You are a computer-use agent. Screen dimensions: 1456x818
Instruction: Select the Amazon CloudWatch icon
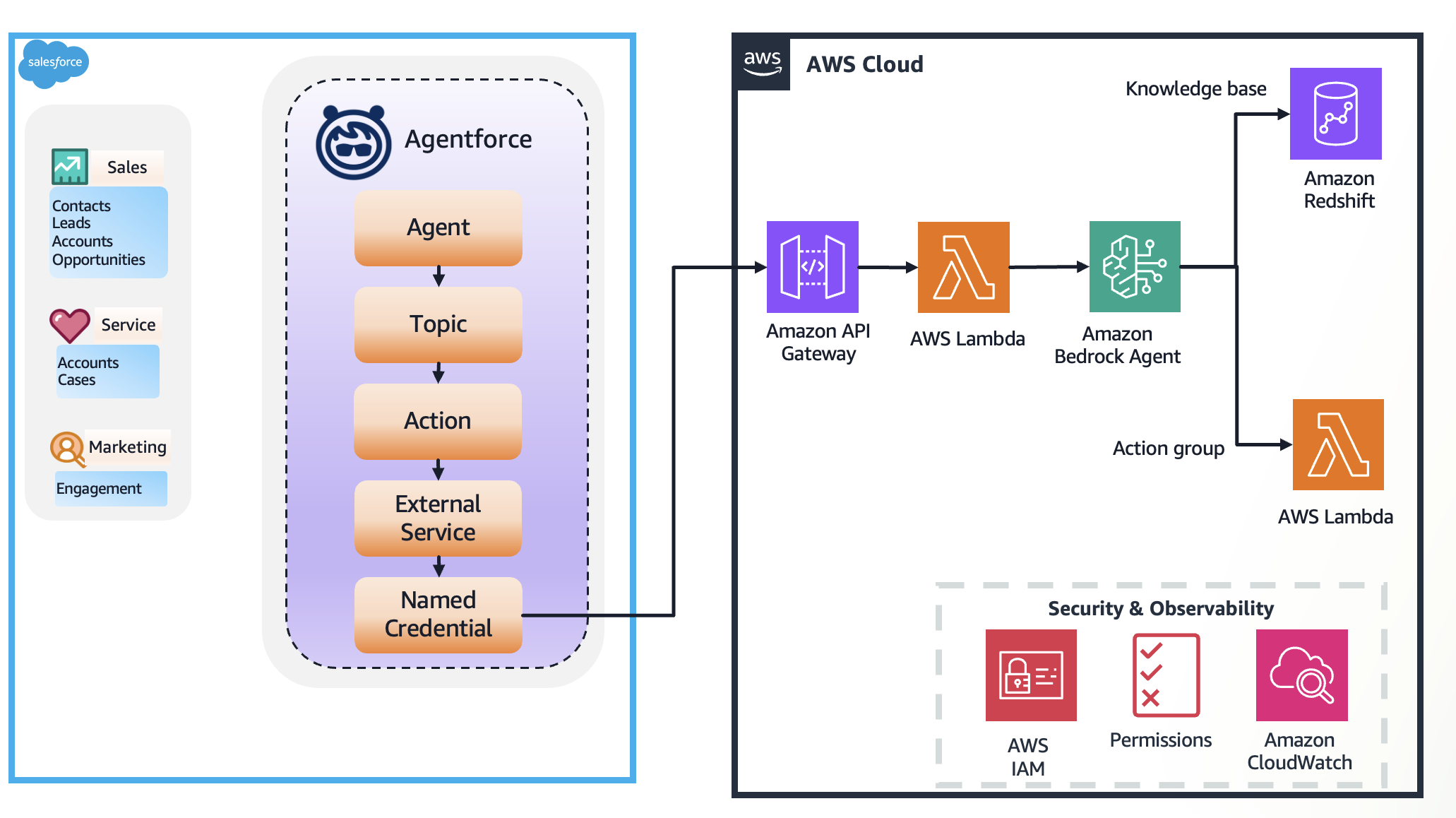click(1301, 675)
